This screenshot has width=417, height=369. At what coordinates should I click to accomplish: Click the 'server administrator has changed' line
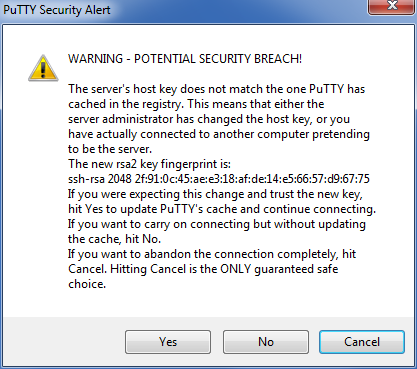(x=209, y=119)
